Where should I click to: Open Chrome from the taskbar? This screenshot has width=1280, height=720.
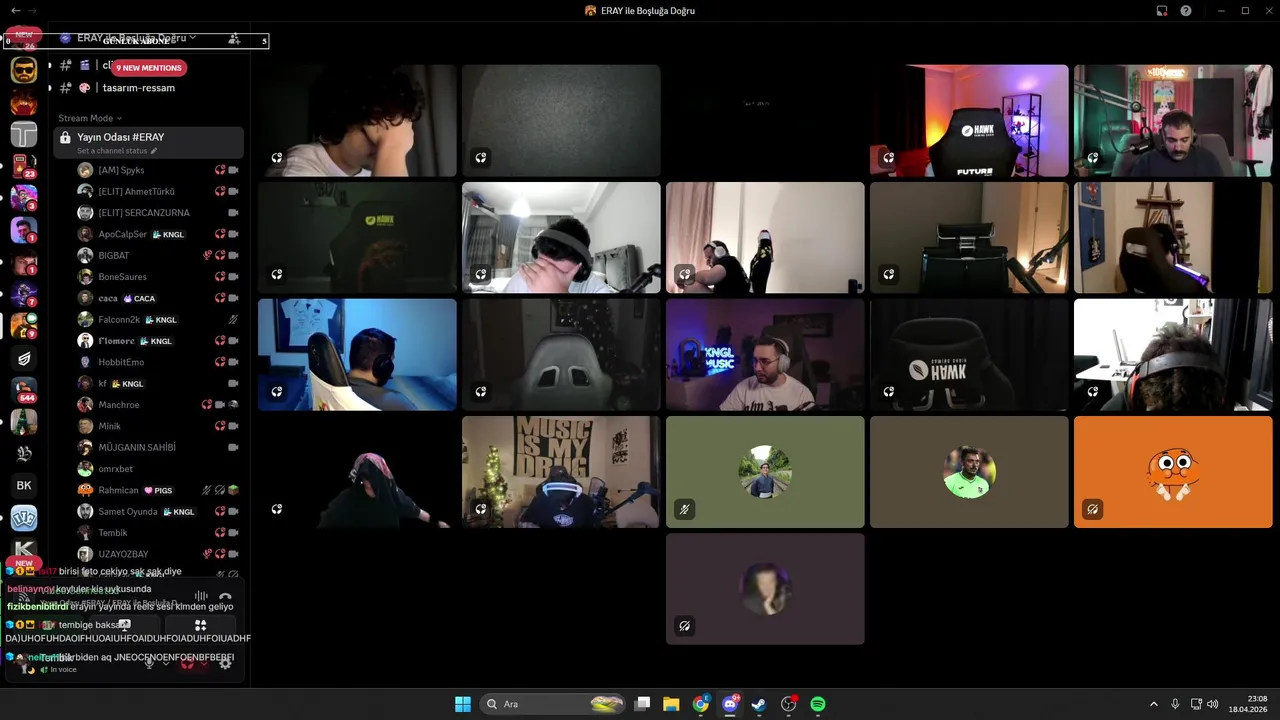[x=701, y=704]
